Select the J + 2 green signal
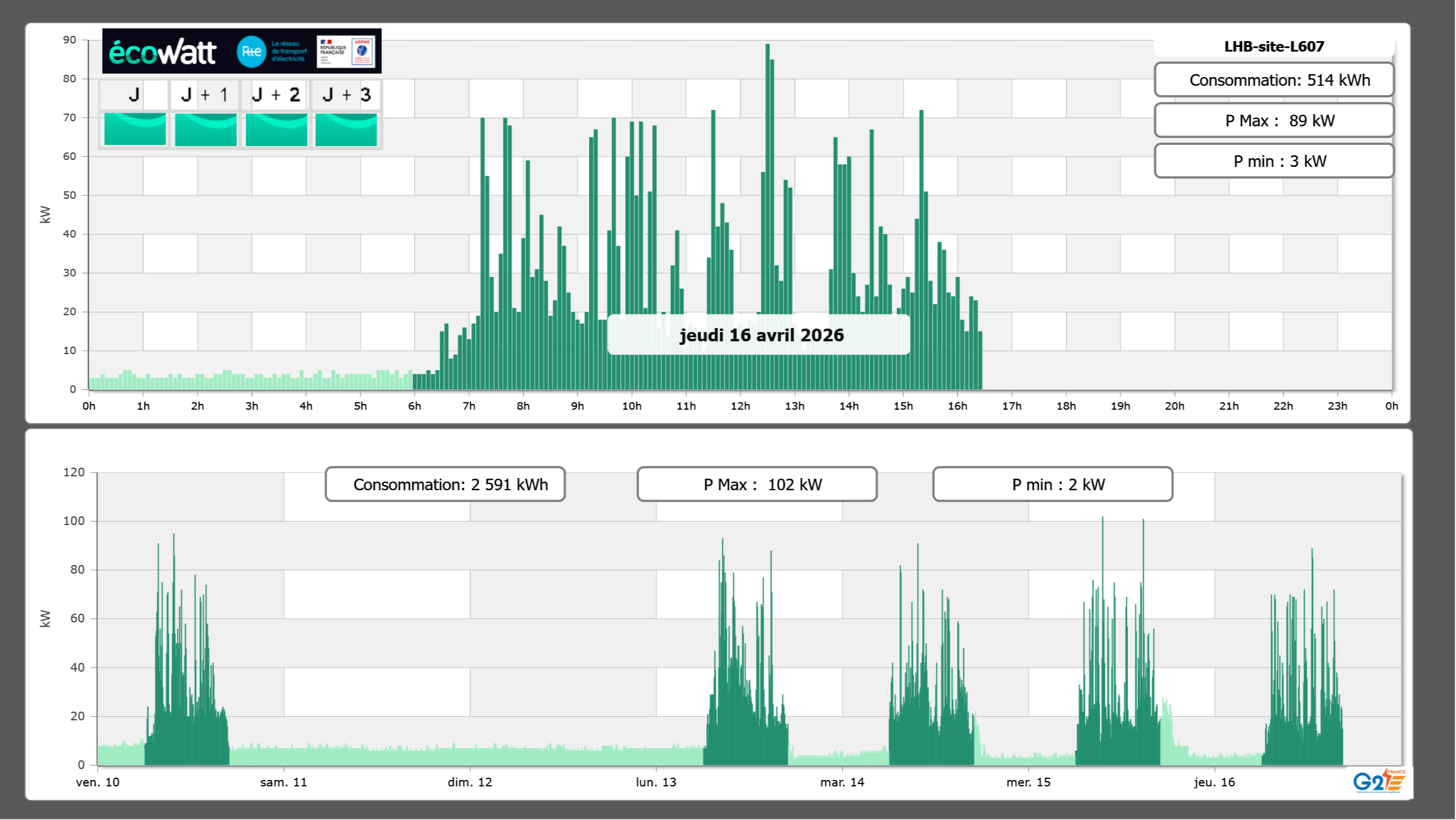1456x820 pixels. [x=276, y=129]
